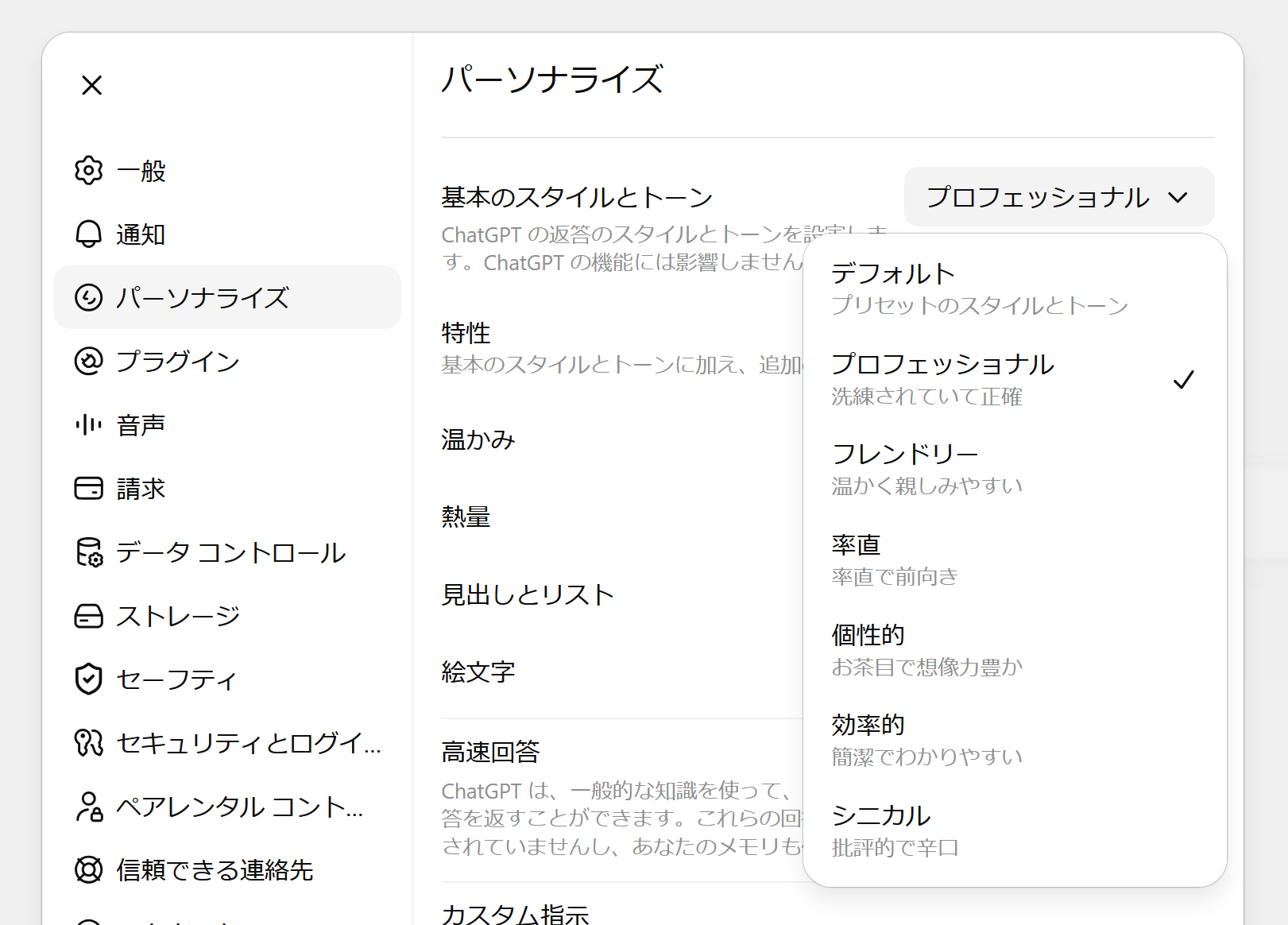Open the セーフティ tab

[227, 679]
